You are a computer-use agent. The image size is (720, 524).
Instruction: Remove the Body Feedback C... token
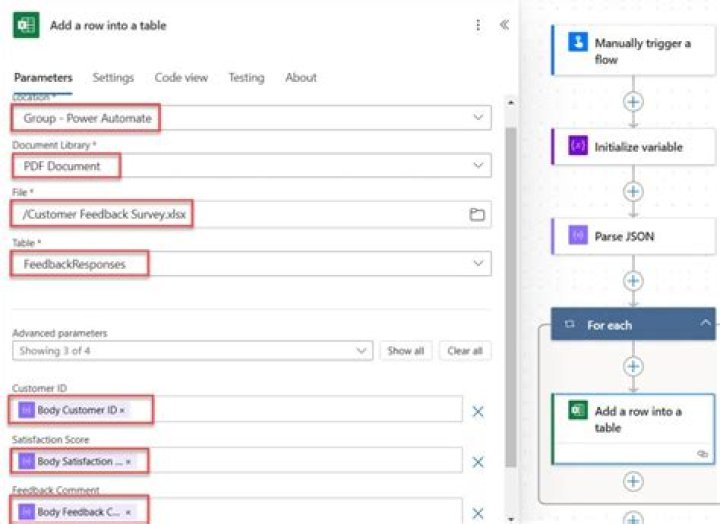click(x=128, y=512)
